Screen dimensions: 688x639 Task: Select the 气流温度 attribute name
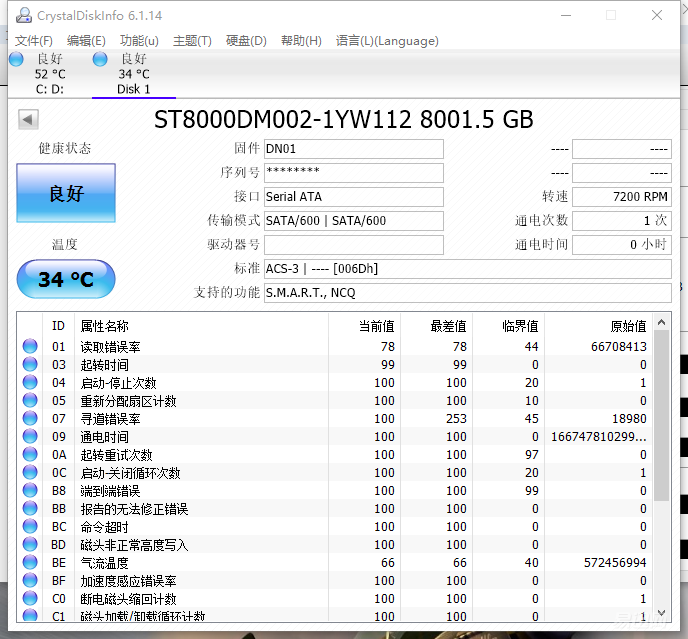pos(104,563)
